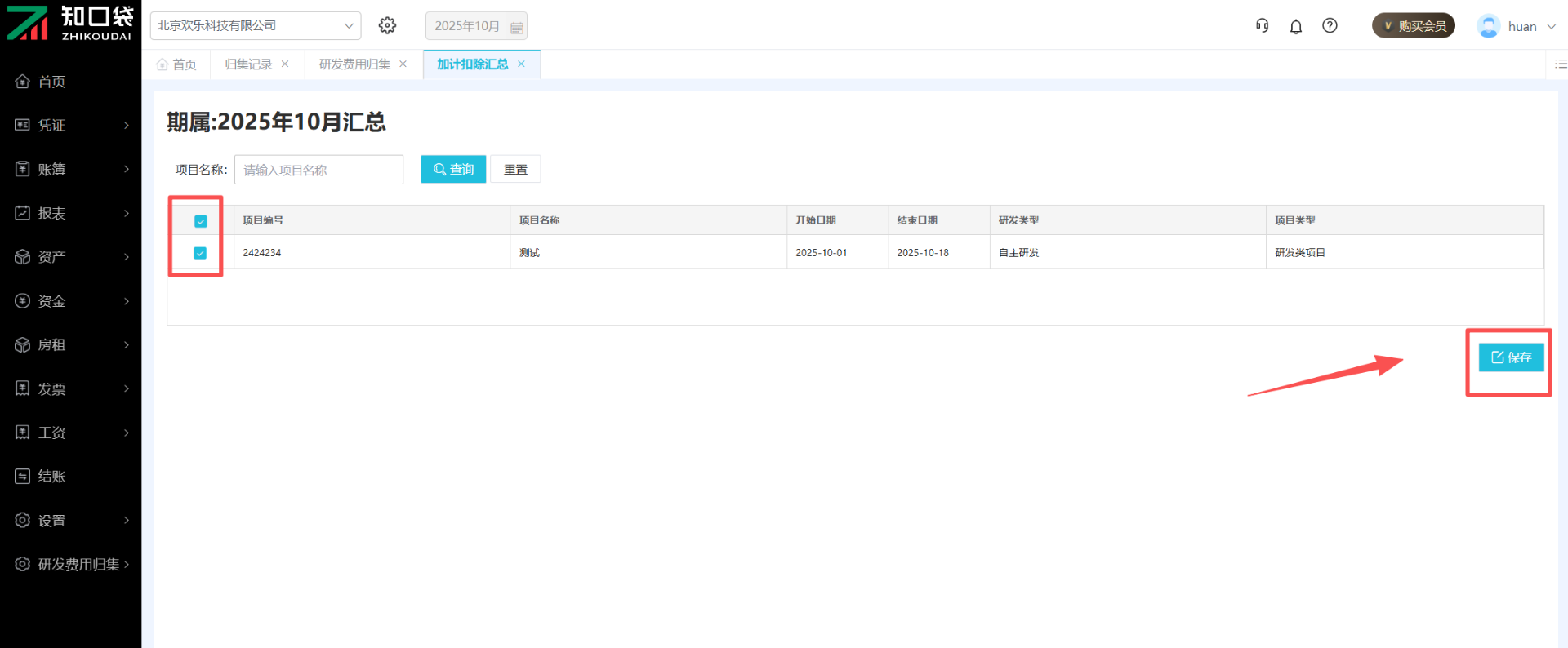Close the 归集记录 tab
The image size is (1568, 648).
click(x=285, y=64)
